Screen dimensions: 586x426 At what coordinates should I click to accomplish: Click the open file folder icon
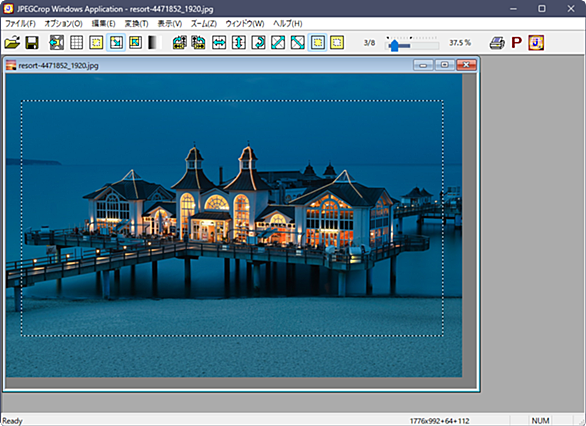(x=12, y=43)
